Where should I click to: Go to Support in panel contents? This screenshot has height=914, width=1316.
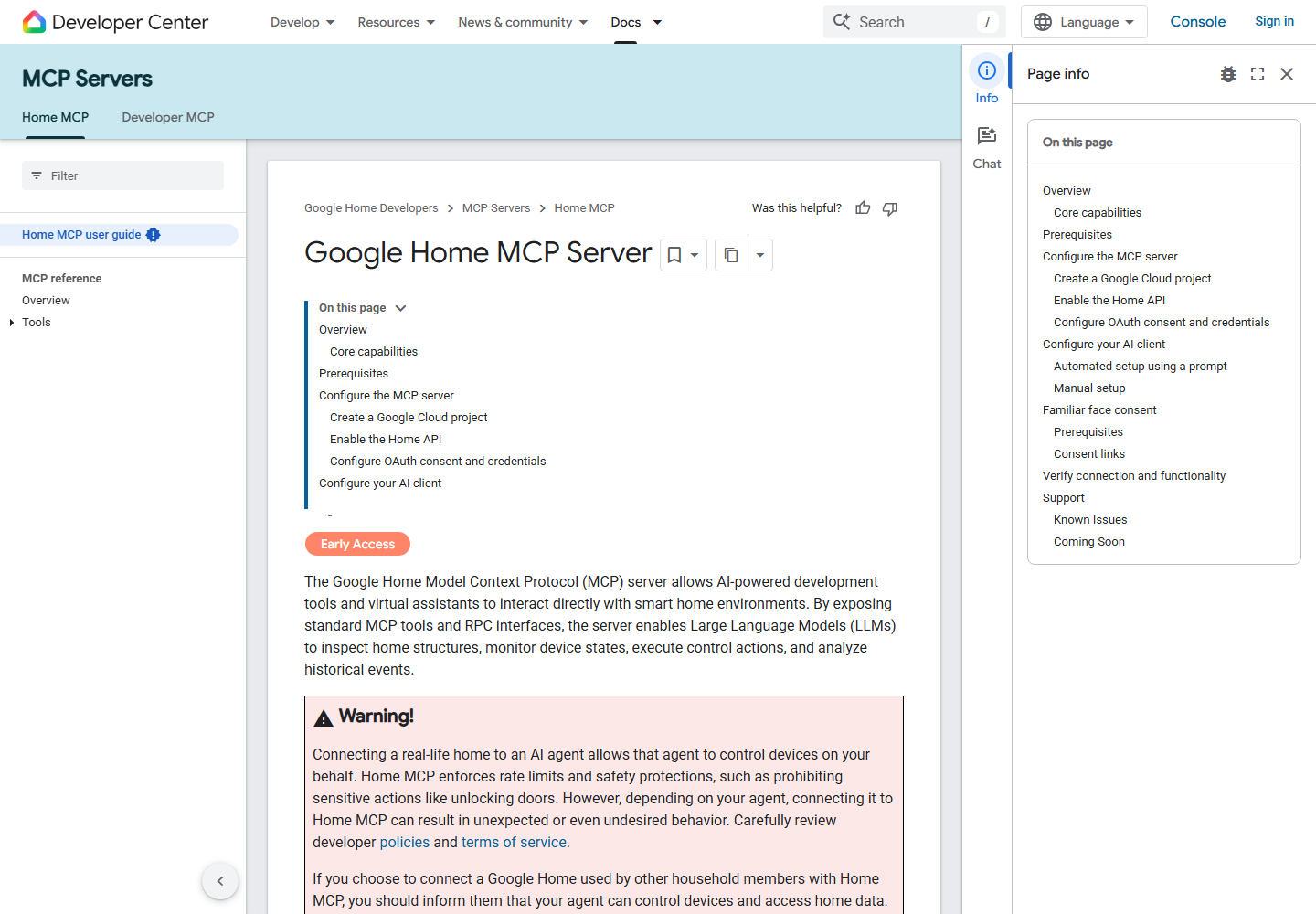coord(1064,498)
